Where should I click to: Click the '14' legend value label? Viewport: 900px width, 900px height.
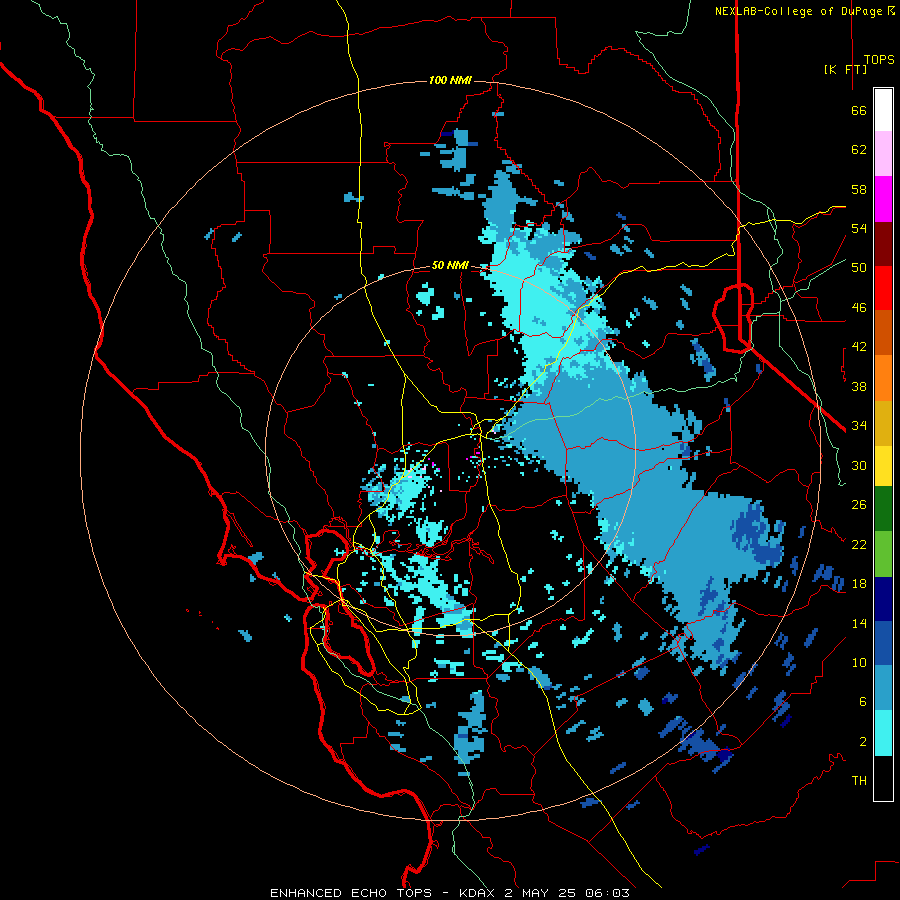(x=859, y=623)
